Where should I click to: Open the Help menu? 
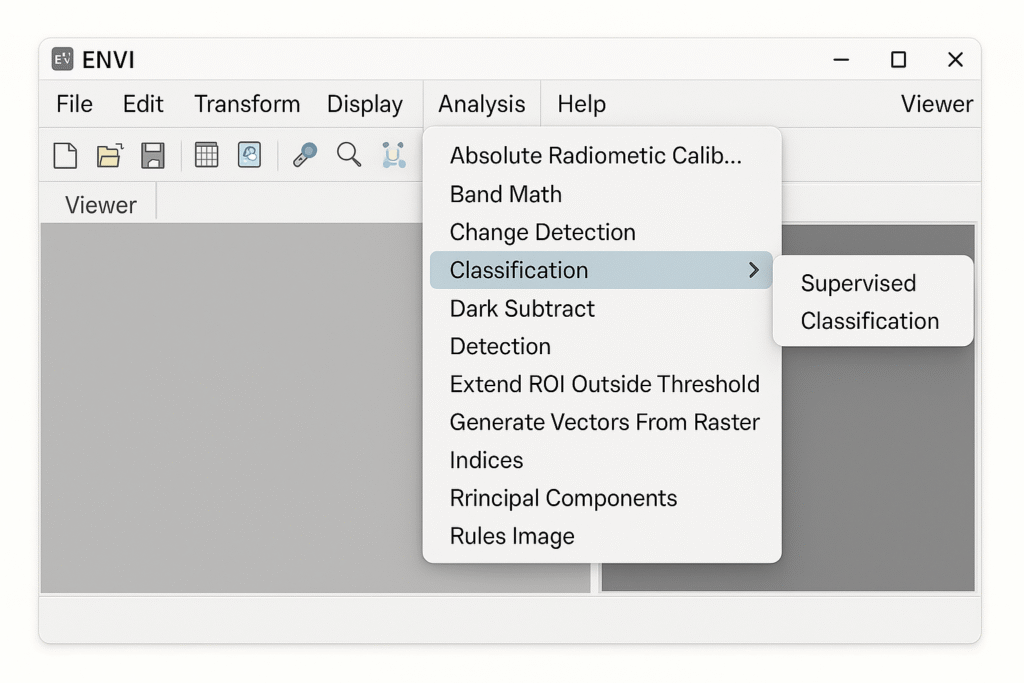tap(581, 104)
